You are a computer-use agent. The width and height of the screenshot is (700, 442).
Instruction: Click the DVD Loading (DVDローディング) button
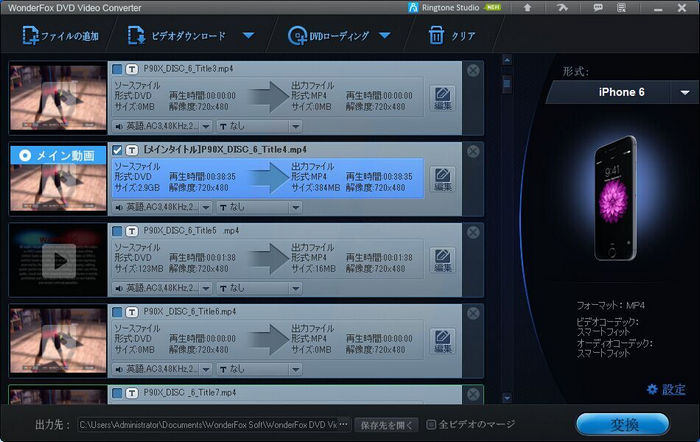[329, 35]
